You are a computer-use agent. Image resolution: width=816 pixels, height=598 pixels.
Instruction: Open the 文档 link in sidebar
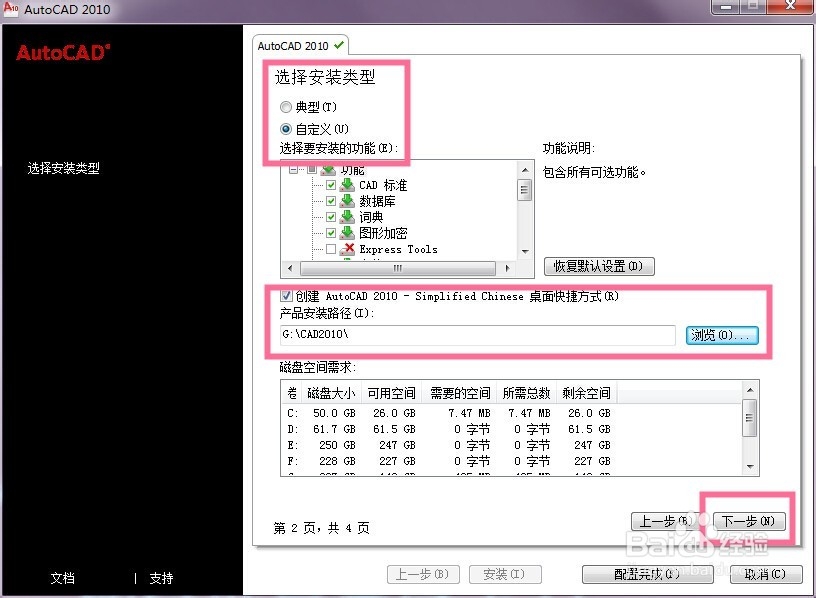point(63,578)
